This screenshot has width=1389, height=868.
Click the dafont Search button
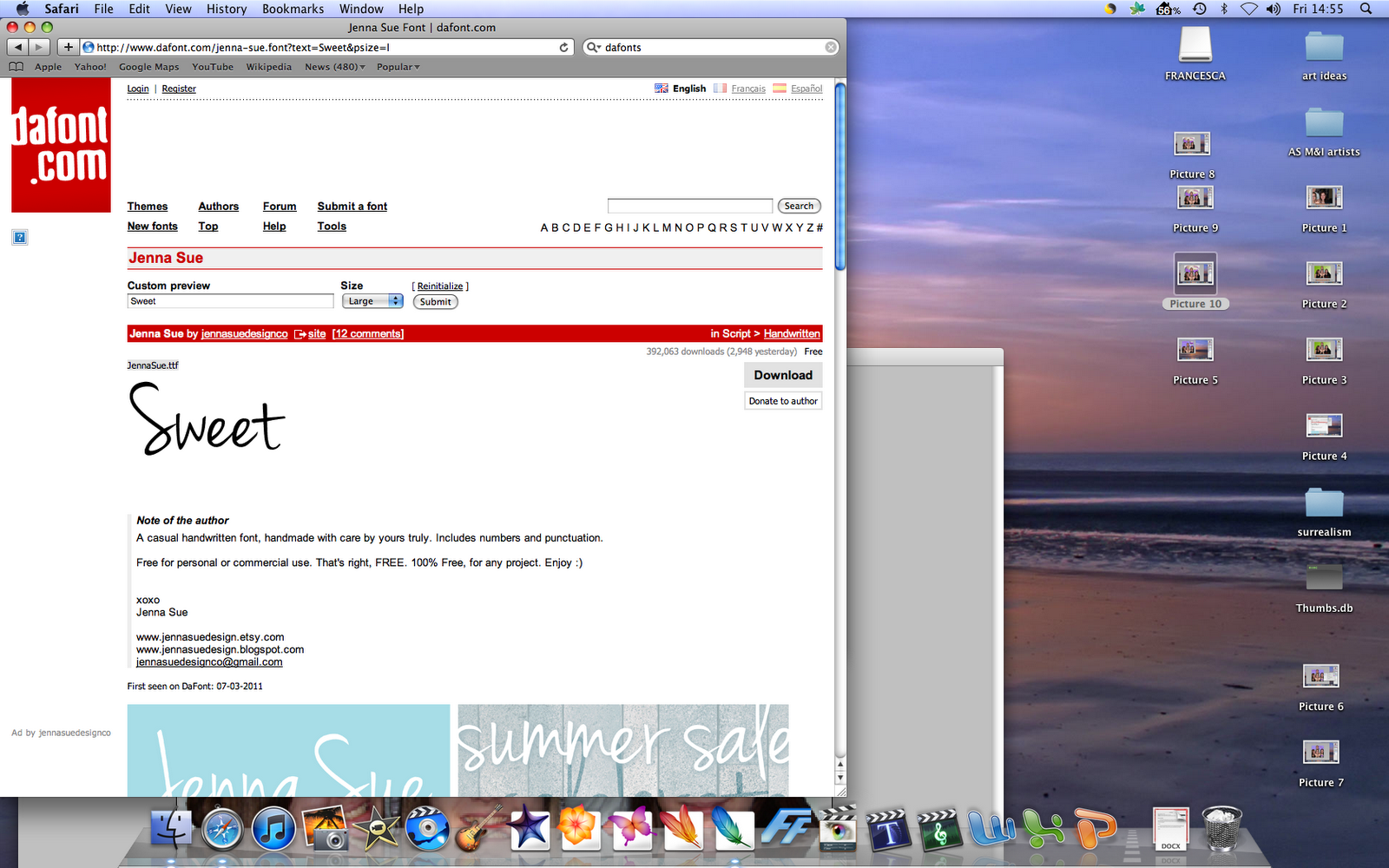tap(799, 206)
